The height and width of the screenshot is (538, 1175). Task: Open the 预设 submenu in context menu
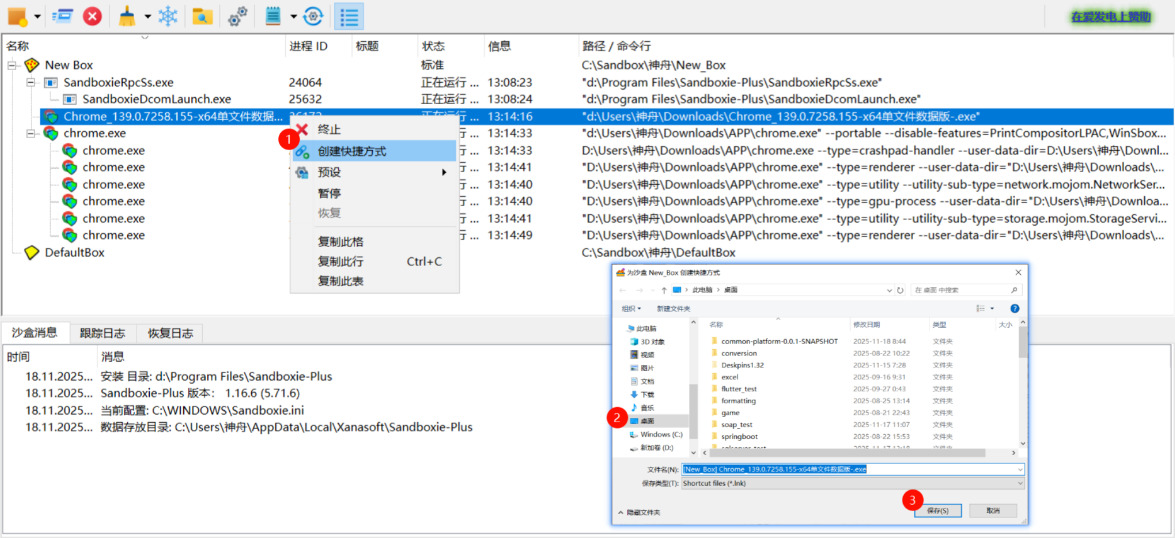tap(375, 172)
